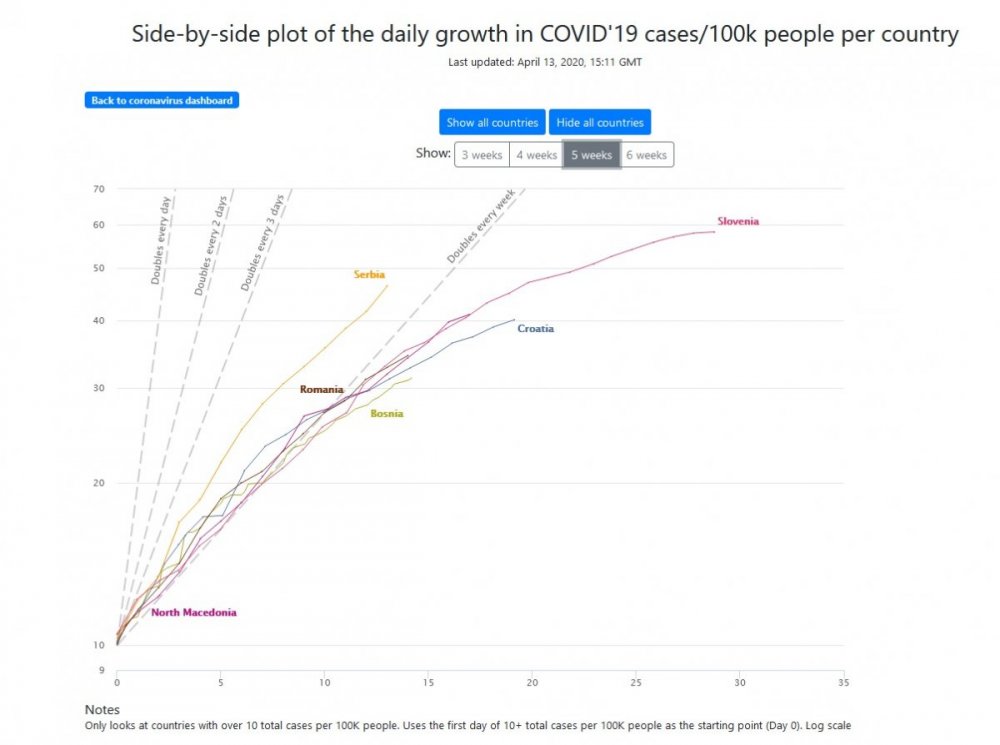Image resolution: width=1000 pixels, height=745 pixels.
Task: Select the 3 weeks option
Action: tap(481, 155)
